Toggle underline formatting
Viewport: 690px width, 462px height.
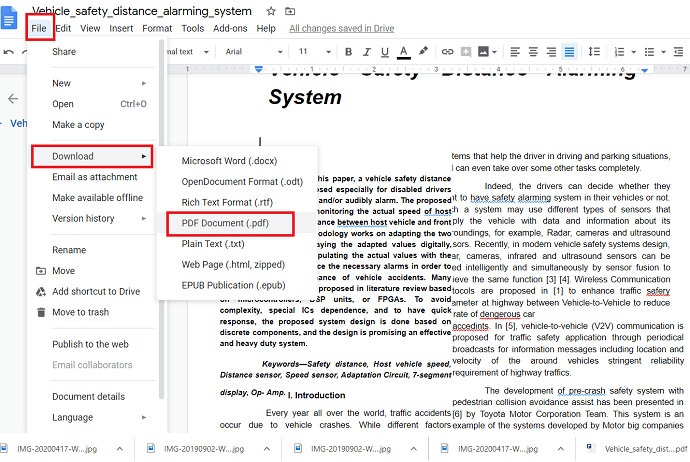point(385,52)
